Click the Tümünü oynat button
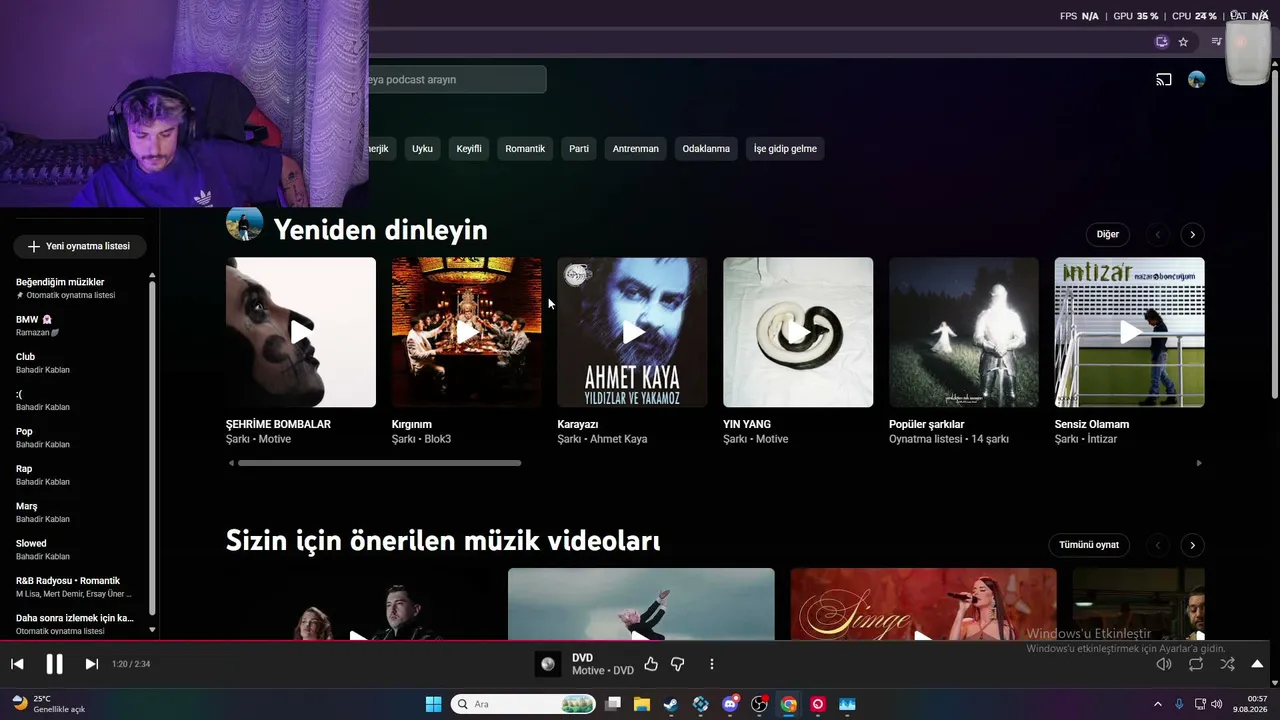Image resolution: width=1280 pixels, height=720 pixels. pos(1089,545)
